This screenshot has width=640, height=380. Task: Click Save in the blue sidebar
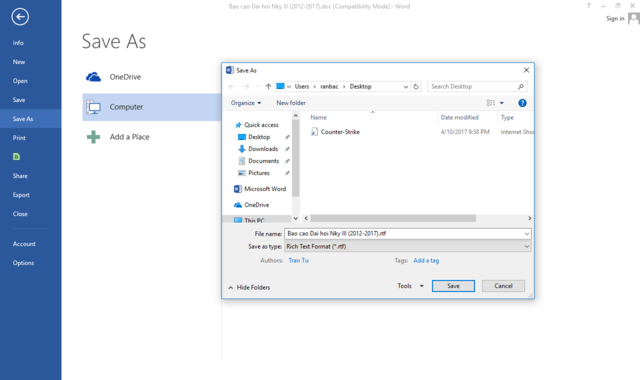point(19,100)
